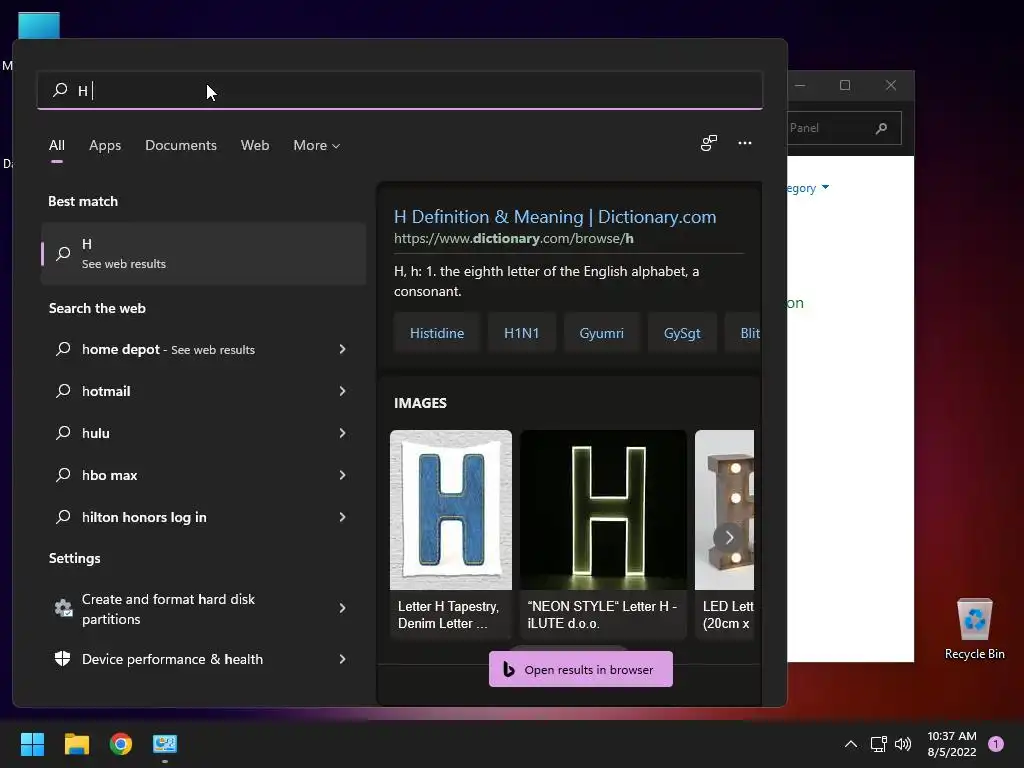Open Category view dropdown in Control Panel
Image resolution: width=1024 pixels, height=768 pixels.
click(808, 188)
